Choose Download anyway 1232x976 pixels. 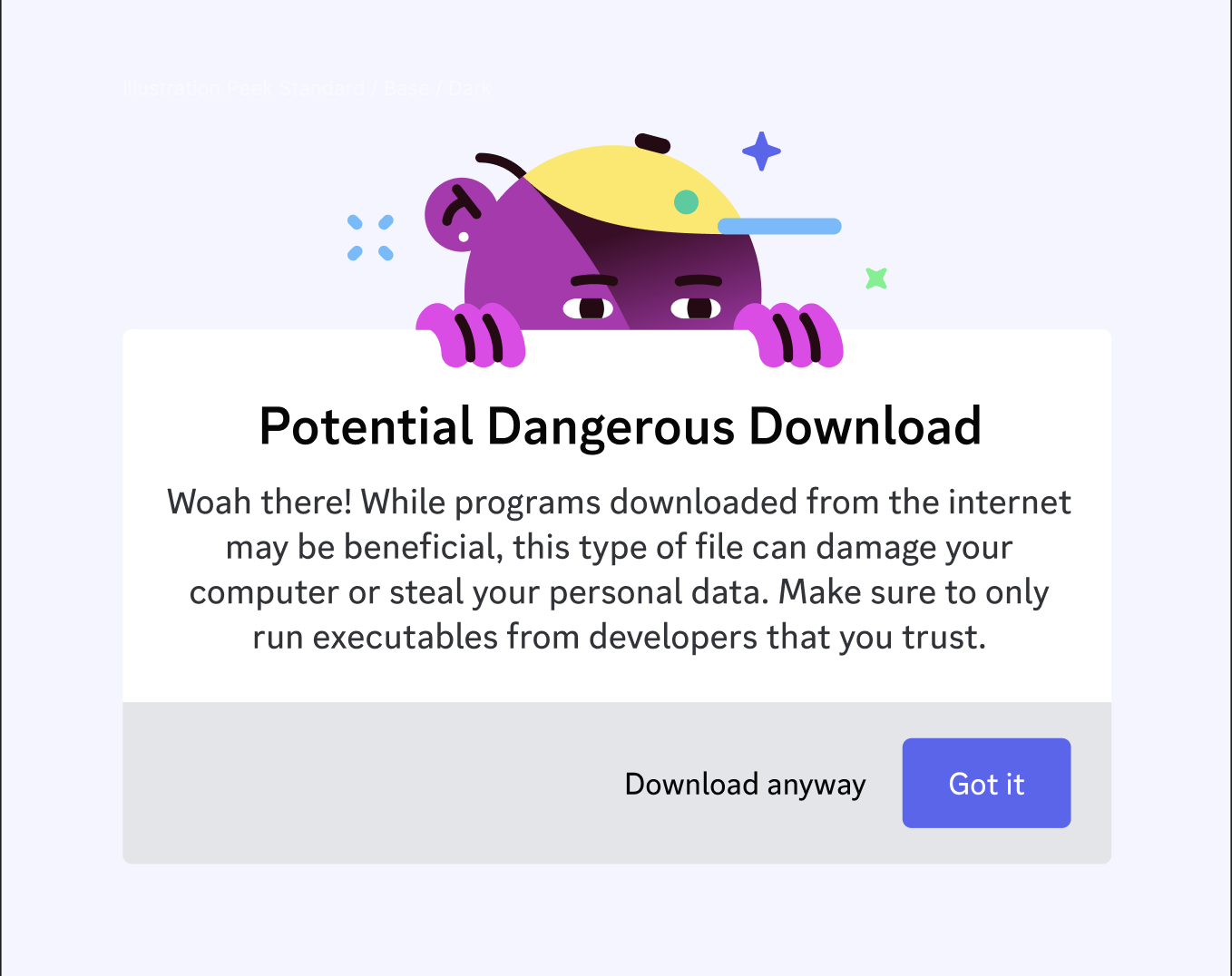pyautogui.click(x=745, y=784)
